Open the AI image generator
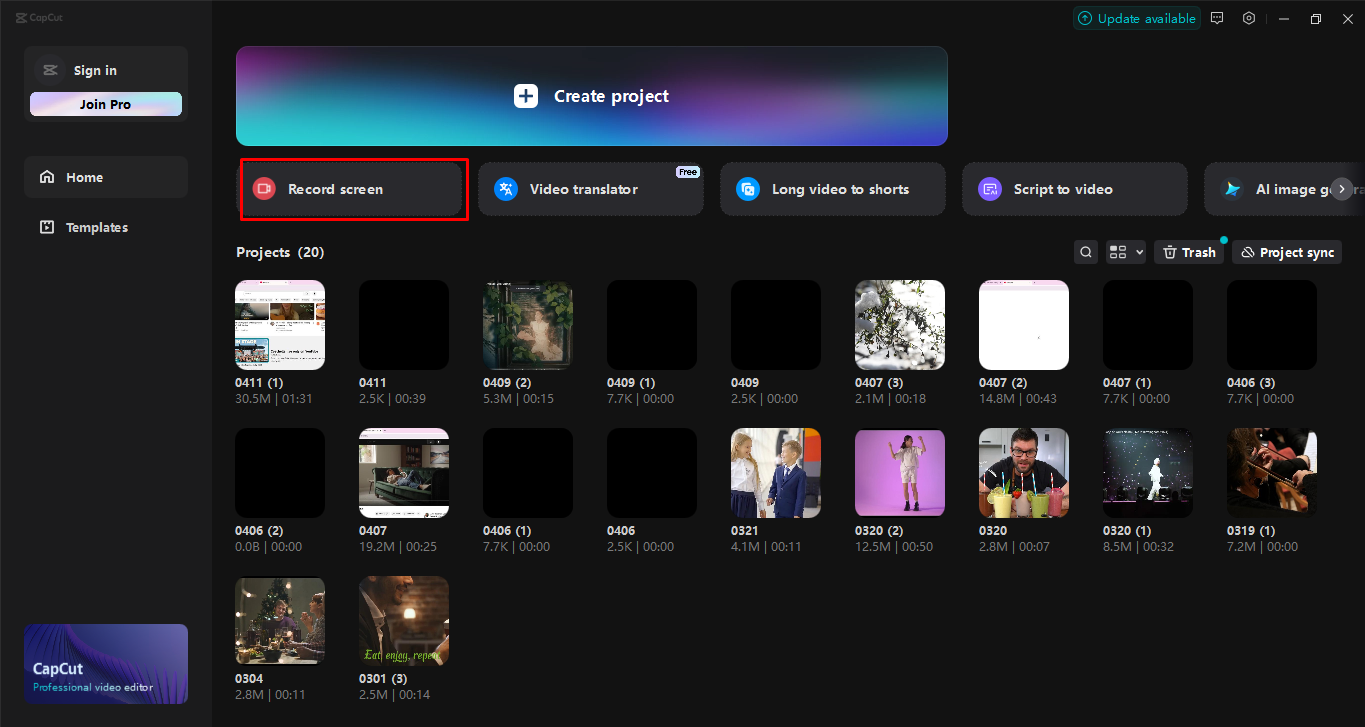This screenshot has height=727, width=1365. coord(1290,189)
